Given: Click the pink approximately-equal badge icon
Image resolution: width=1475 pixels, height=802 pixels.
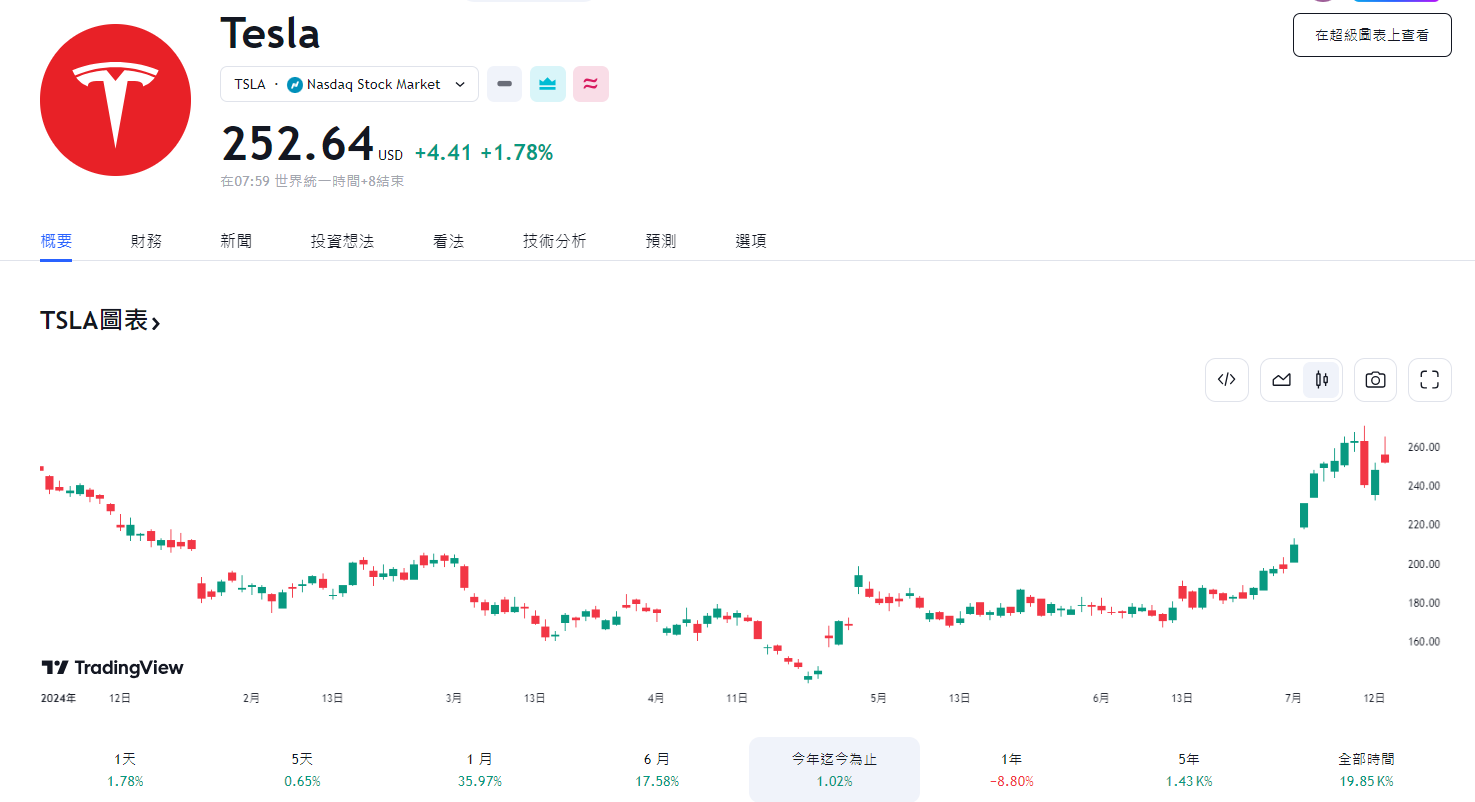Looking at the screenshot, I should [x=590, y=84].
